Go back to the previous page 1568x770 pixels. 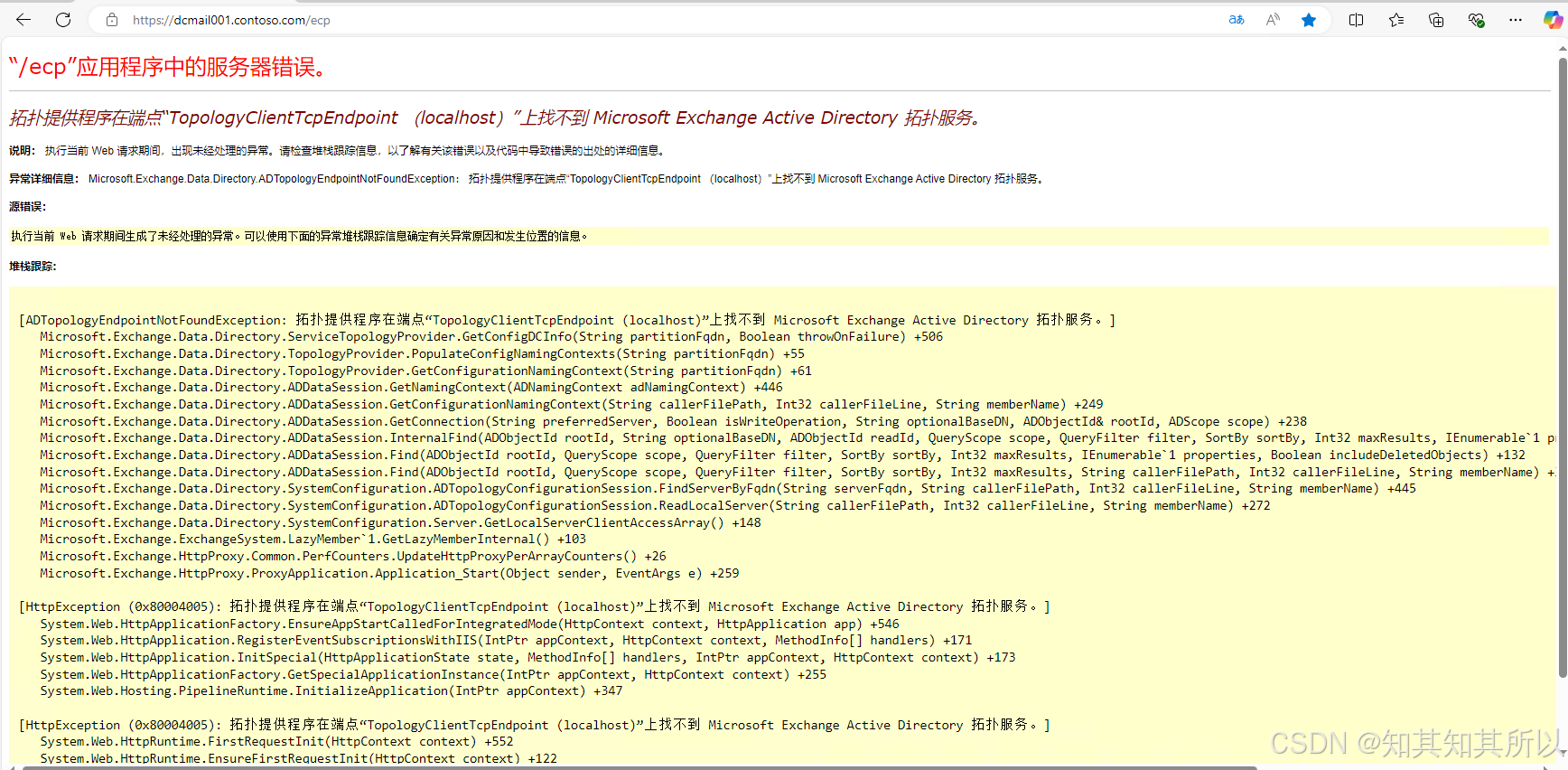[x=23, y=20]
